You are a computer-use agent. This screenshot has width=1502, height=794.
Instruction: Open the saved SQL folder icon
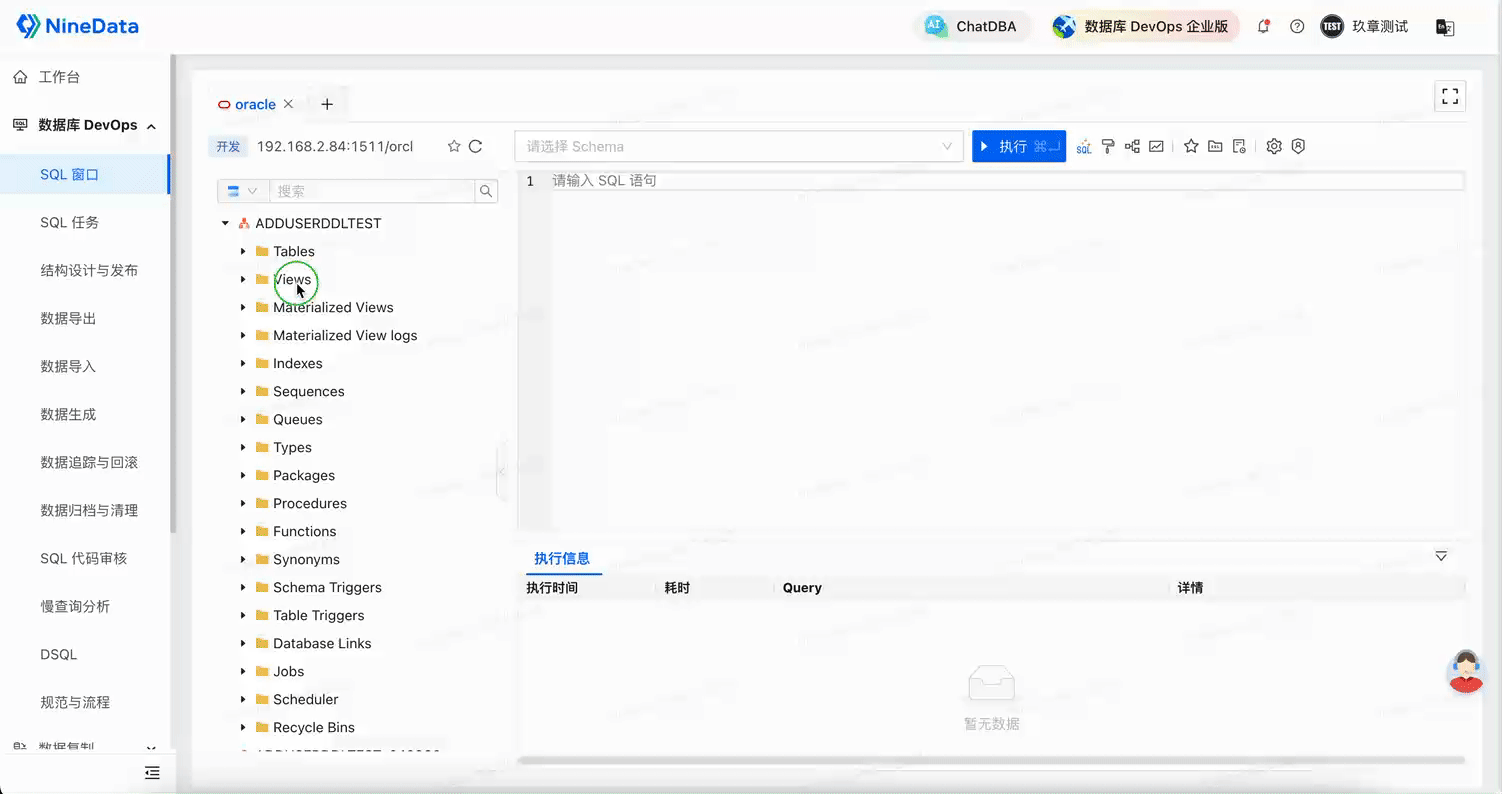(1215, 147)
